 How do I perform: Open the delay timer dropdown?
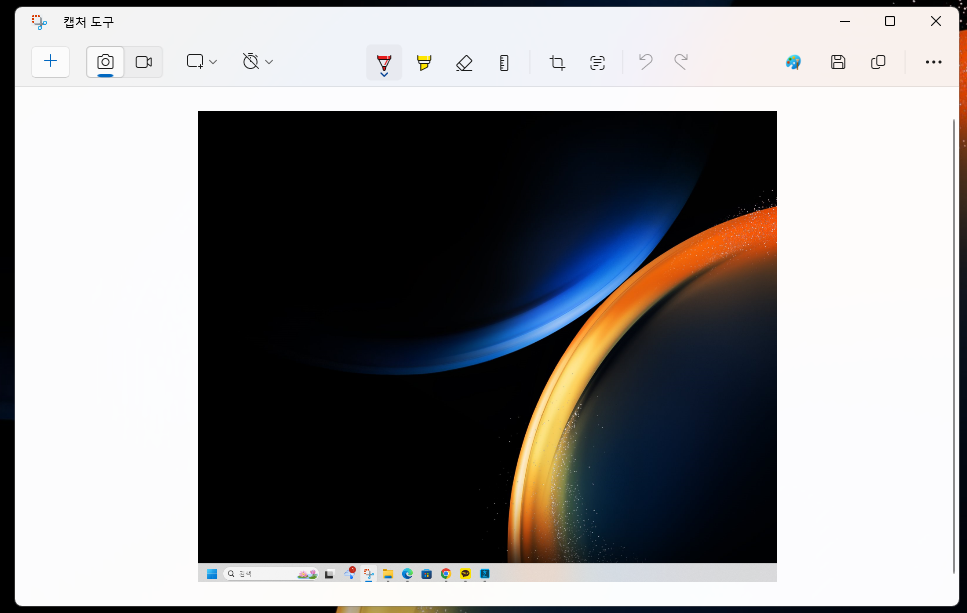(x=258, y=62)
